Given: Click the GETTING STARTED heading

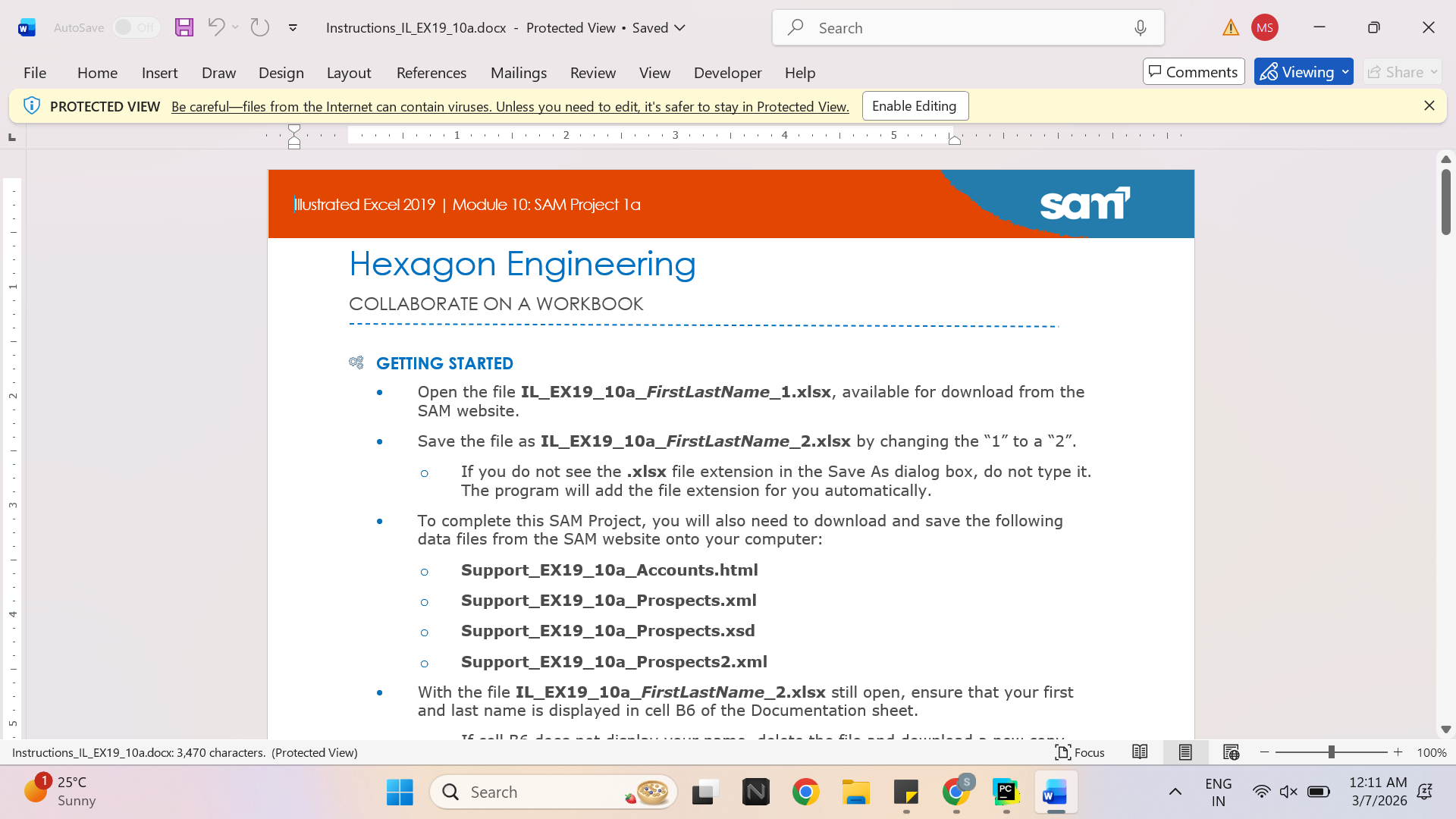Looking at the screenshot, I should pyautogui.click(x=444, y=364).
